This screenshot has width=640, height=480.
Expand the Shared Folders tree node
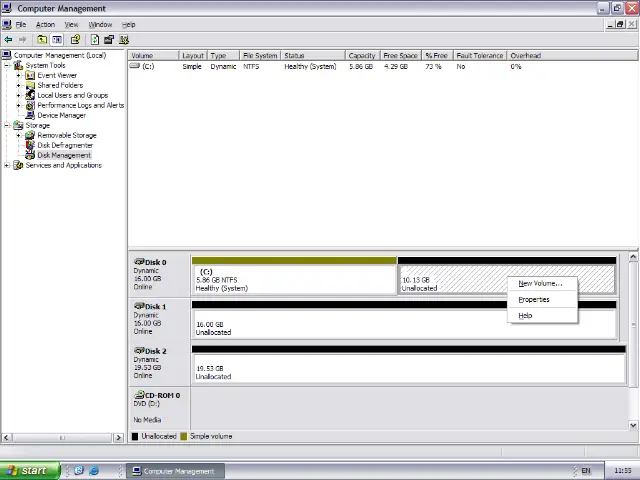tap(19, 85)
